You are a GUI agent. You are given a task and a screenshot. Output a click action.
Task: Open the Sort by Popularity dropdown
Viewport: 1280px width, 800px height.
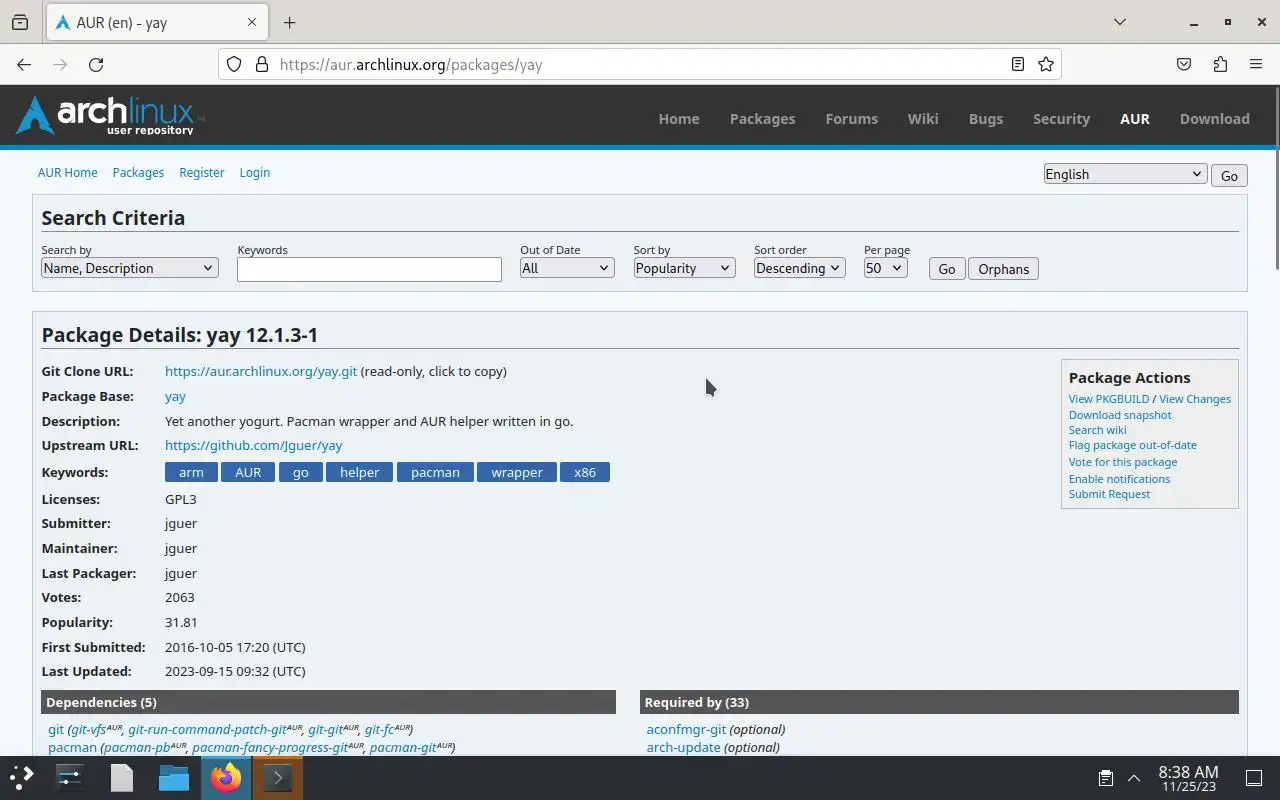684,268
